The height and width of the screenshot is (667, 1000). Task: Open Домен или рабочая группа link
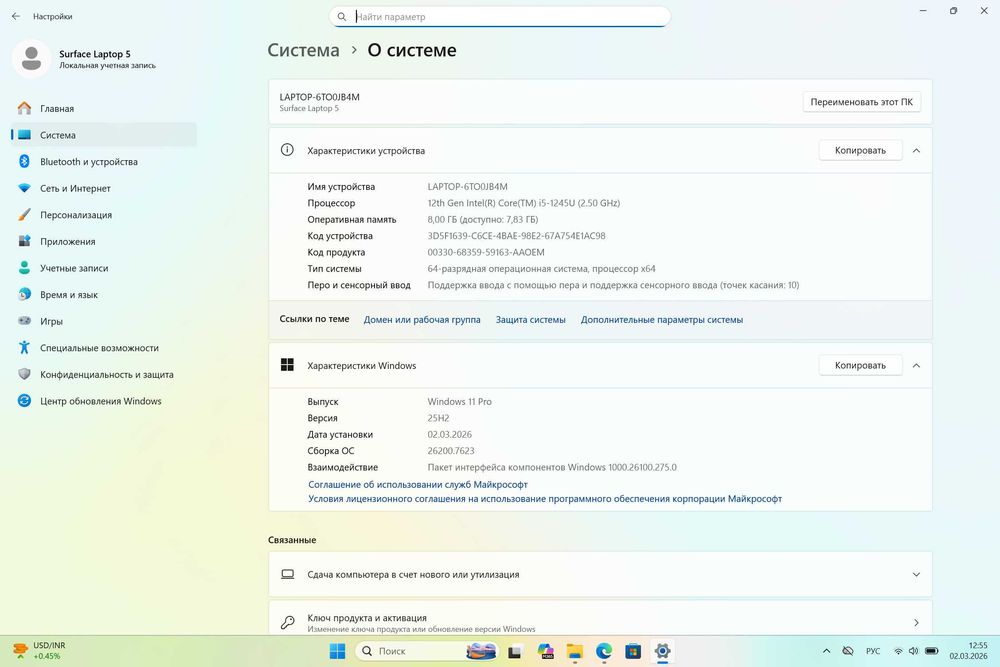click(x=422, y=320)
